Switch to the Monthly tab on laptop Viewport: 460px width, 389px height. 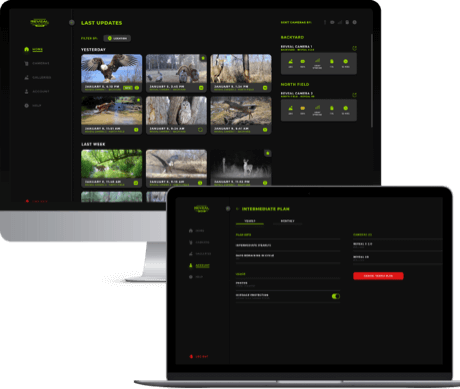287,221
